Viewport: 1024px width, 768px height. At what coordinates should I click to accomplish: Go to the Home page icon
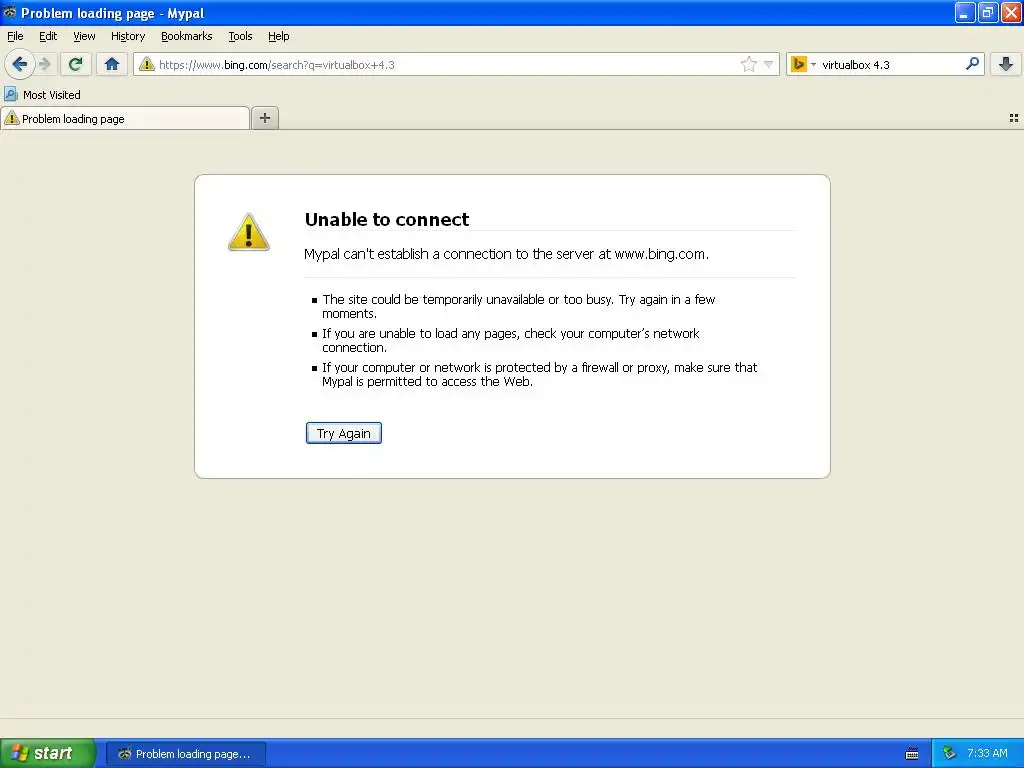112,64
